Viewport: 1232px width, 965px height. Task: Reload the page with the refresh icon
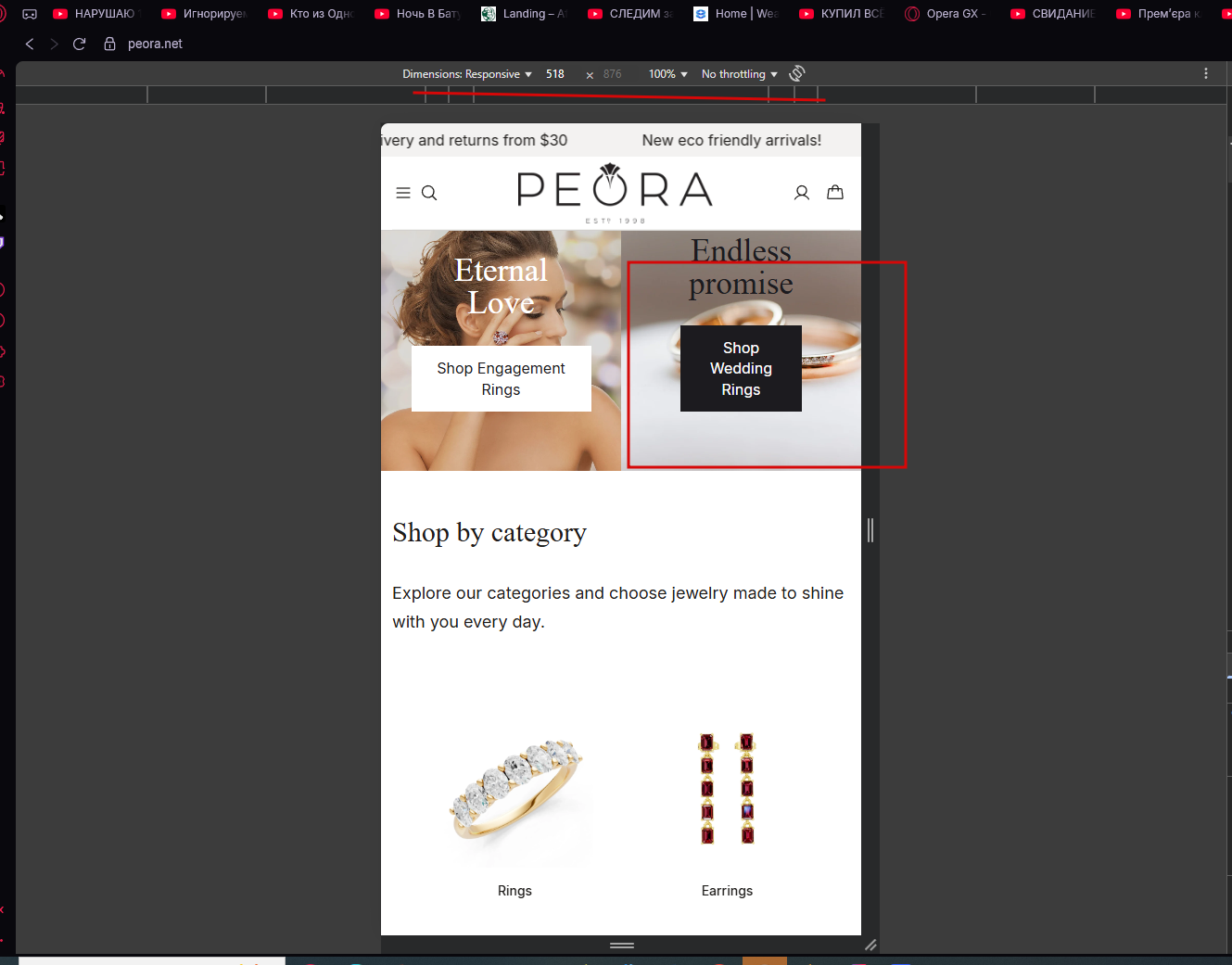80,44
